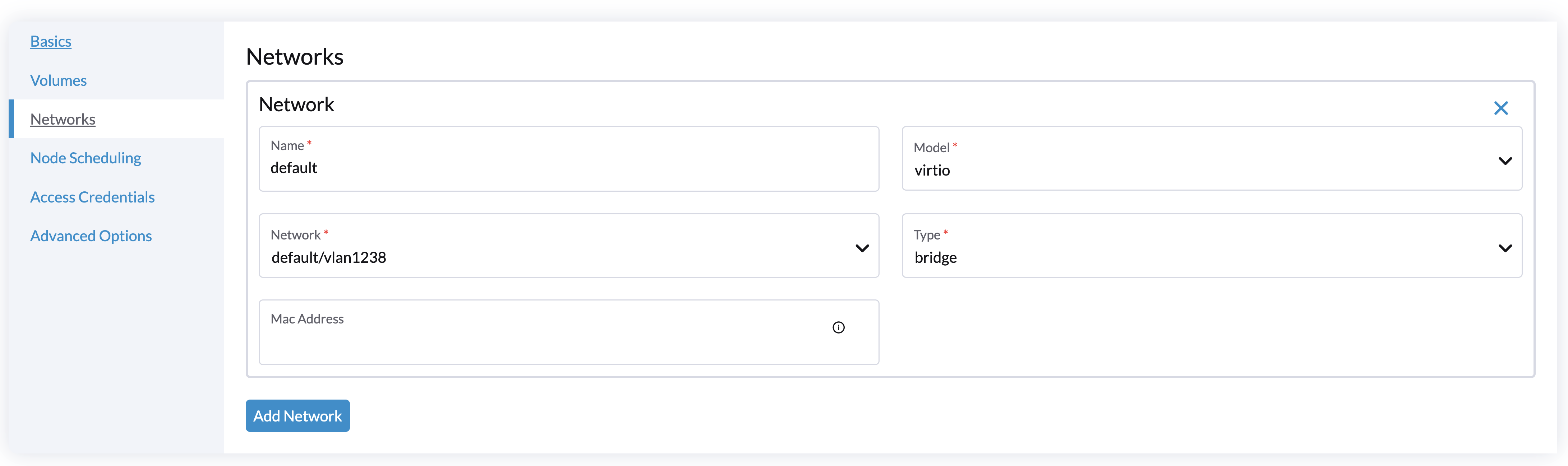The height and width of the screenshot is (466, 1568).
Task: Open the Volumes tab
Action: pos(59,80)
